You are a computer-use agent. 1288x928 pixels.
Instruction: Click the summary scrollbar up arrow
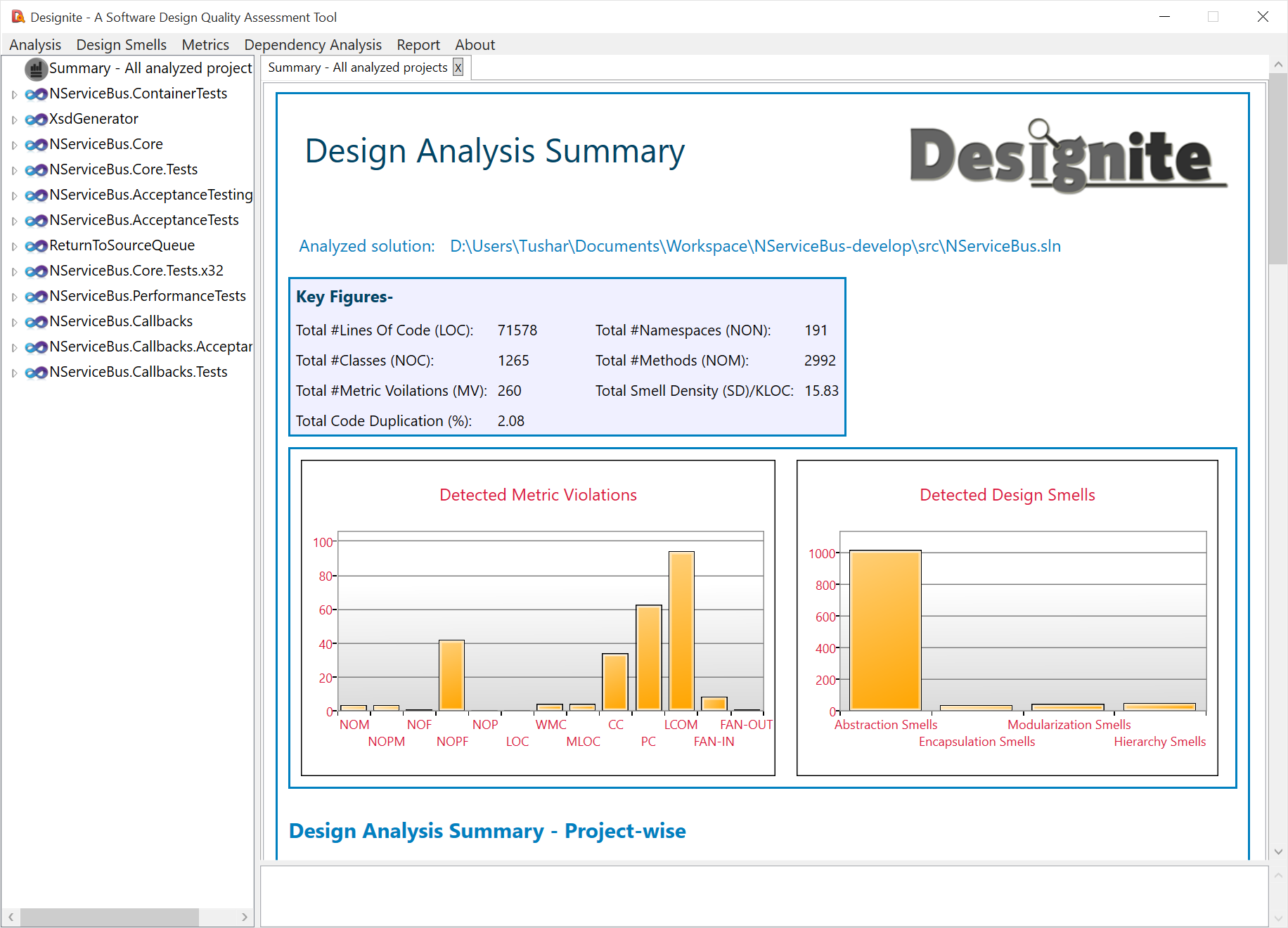(1277, 64)
